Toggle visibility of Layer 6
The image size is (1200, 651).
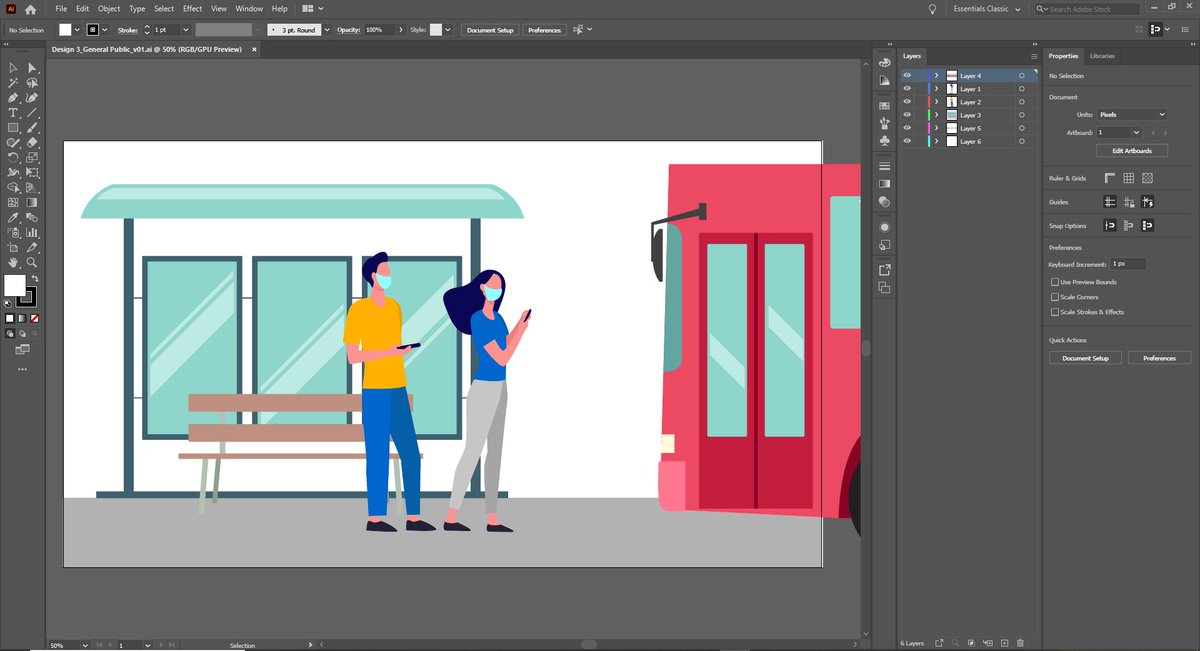click(x=907, y=141)
